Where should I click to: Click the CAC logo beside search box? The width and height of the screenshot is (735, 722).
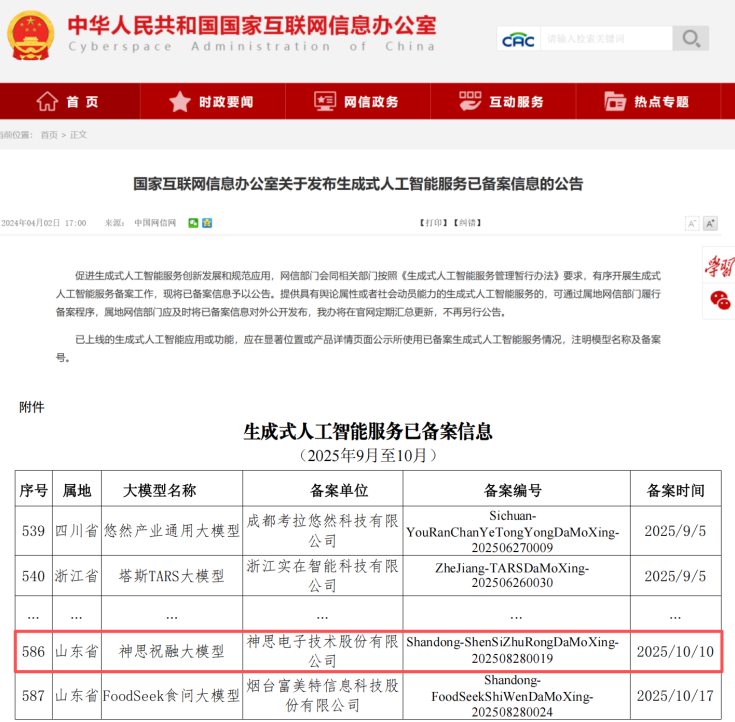click(x=518, y=39)
